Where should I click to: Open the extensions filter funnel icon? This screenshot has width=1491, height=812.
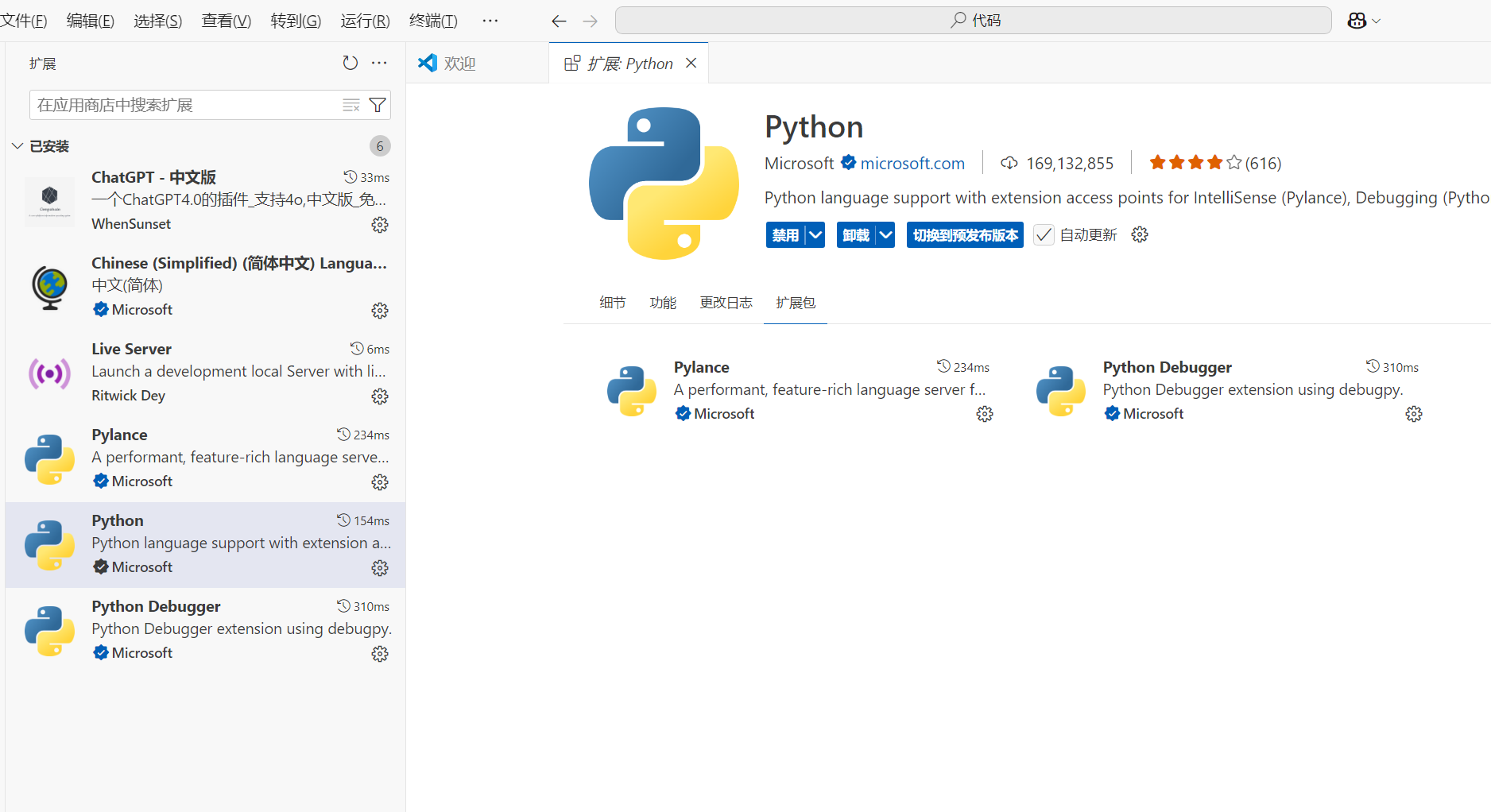click(378, 105)
